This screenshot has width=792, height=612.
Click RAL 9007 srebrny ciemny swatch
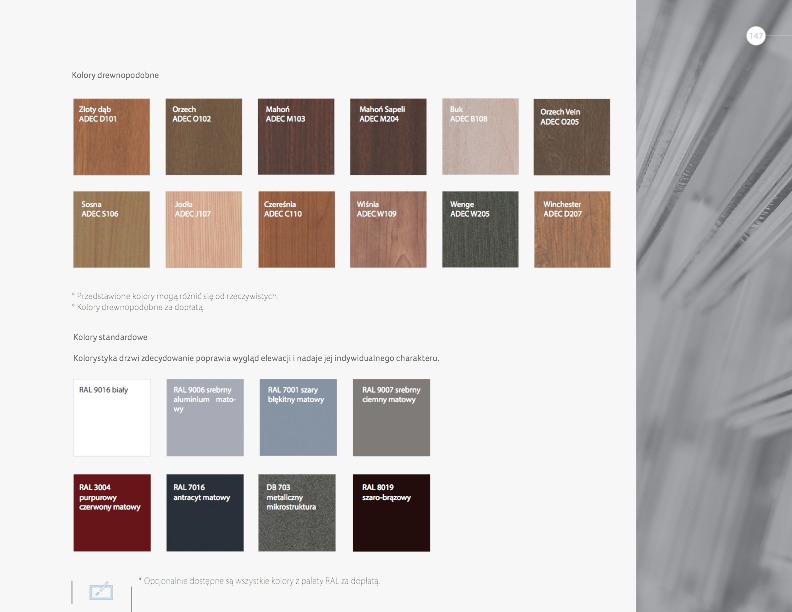(x=391, y=418)
